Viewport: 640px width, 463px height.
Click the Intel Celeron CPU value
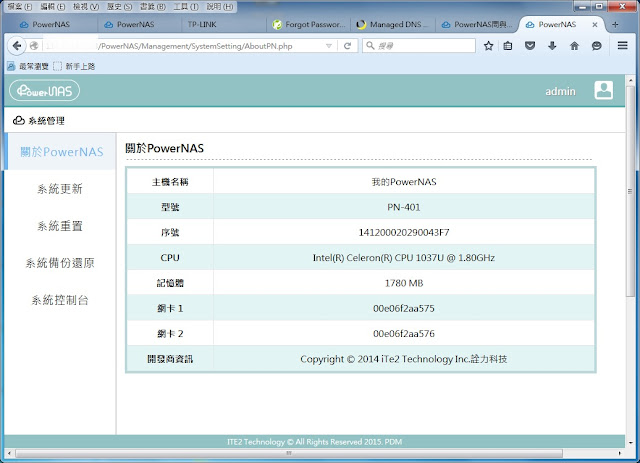(404, 258)
